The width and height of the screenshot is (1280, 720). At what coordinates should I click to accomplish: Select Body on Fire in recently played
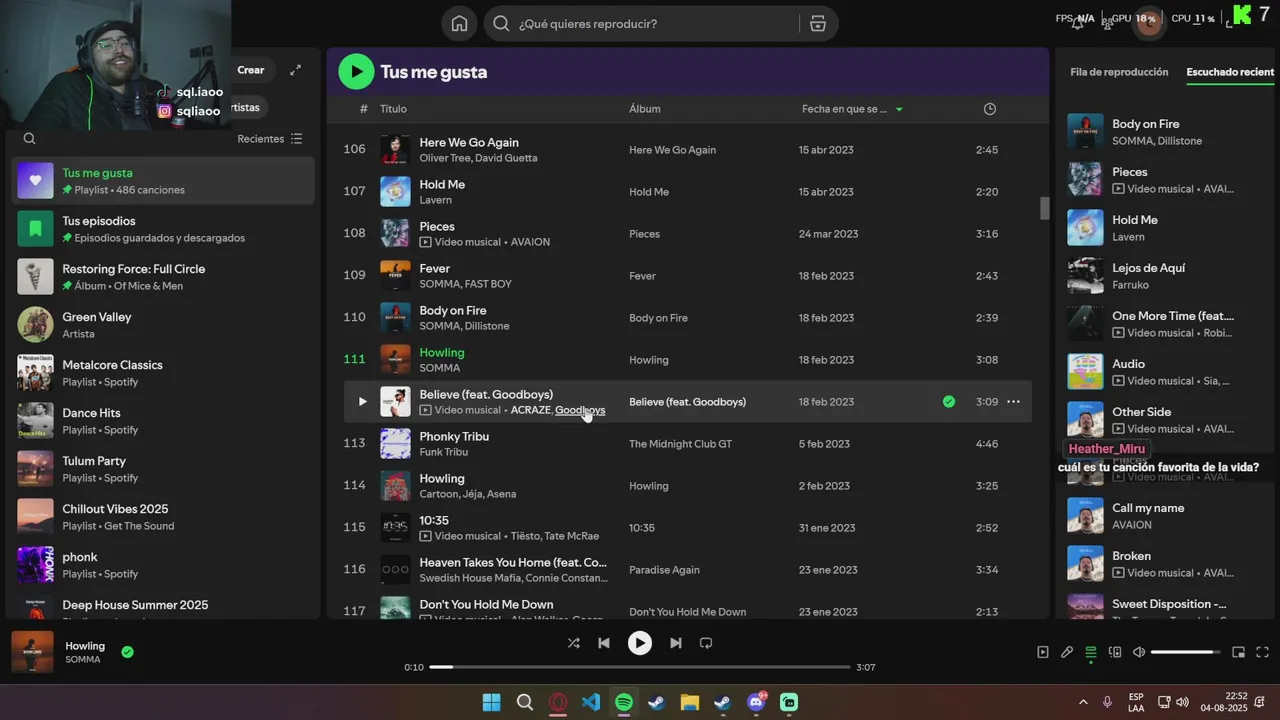point(1146,124)
